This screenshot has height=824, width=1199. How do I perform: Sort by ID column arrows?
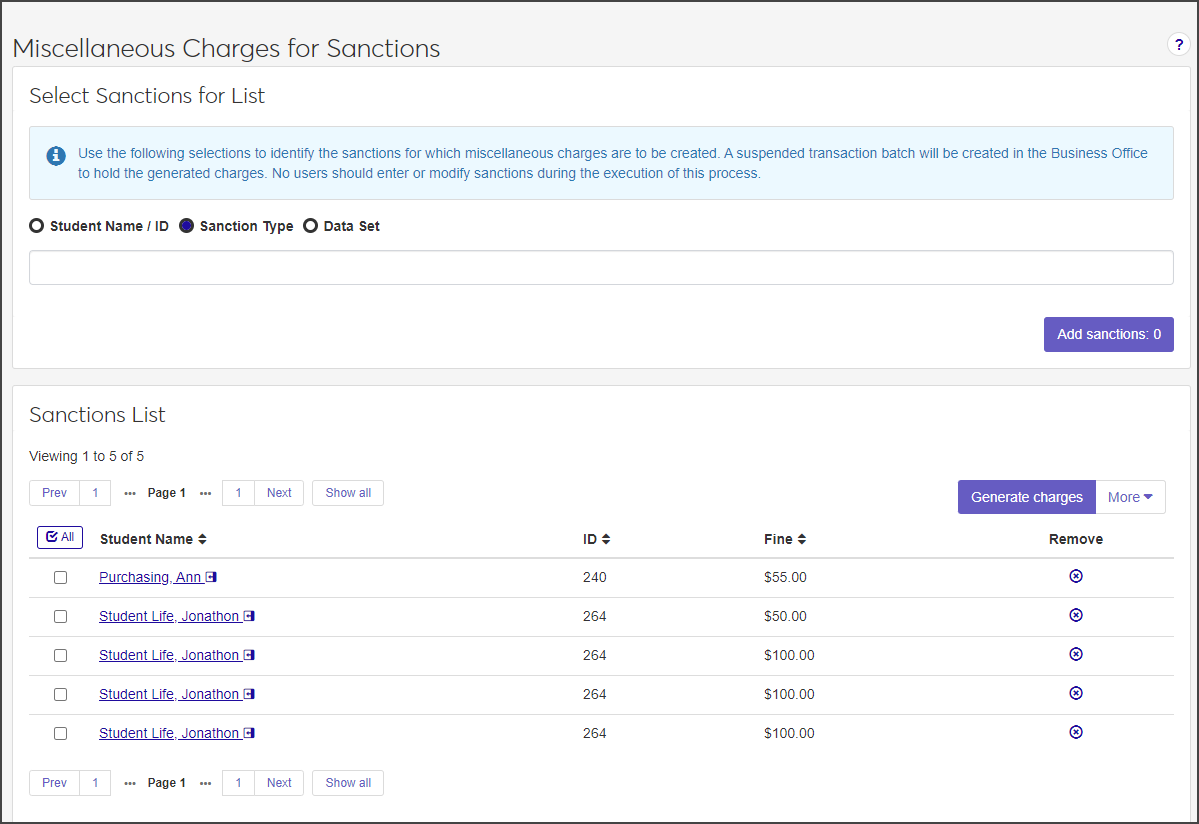[606, 539]
